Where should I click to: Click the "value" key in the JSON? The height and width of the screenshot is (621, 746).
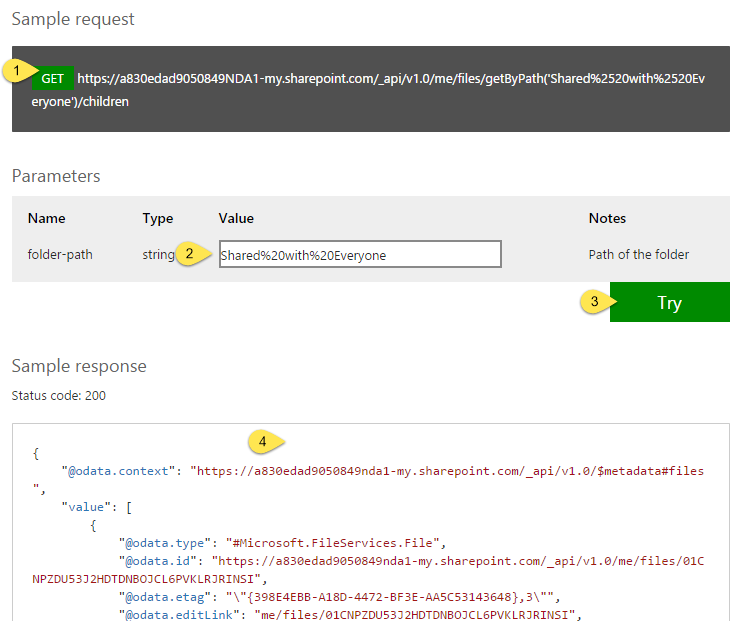point(86,507)
